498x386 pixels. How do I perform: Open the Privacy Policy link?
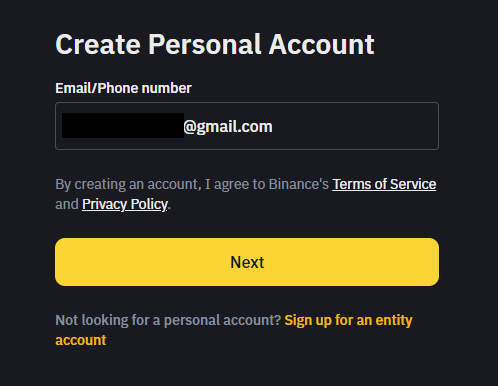[x=125, y=204]
